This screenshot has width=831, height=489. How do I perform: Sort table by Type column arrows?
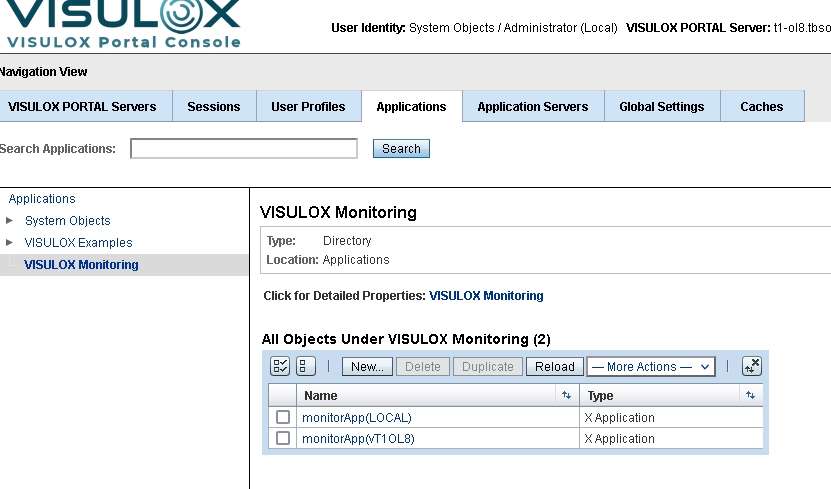pyautogui.click(x=750, y=396)
